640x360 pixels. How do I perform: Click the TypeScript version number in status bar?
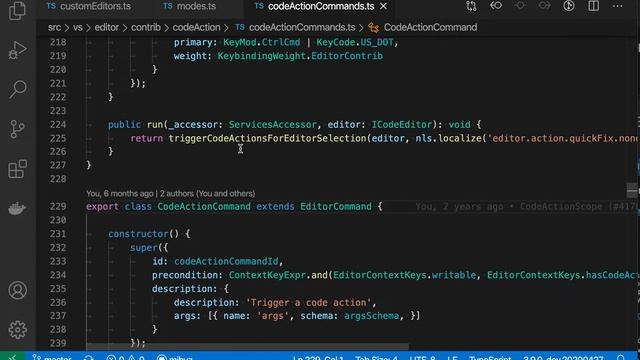tap(563, 358)
